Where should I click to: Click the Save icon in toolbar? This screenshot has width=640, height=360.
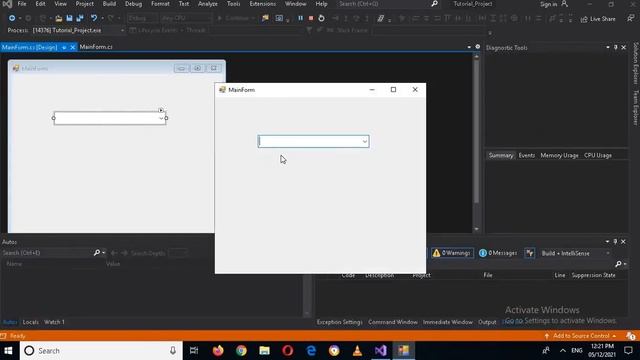coord(69,18)
